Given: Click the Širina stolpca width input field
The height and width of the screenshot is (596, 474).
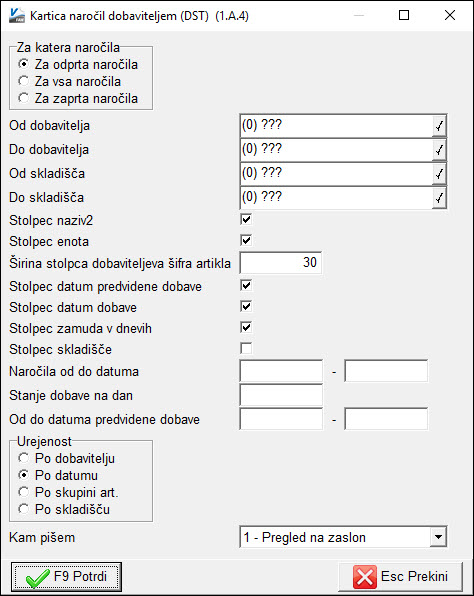Looking at the screenshot, I should tap(281, 263).
